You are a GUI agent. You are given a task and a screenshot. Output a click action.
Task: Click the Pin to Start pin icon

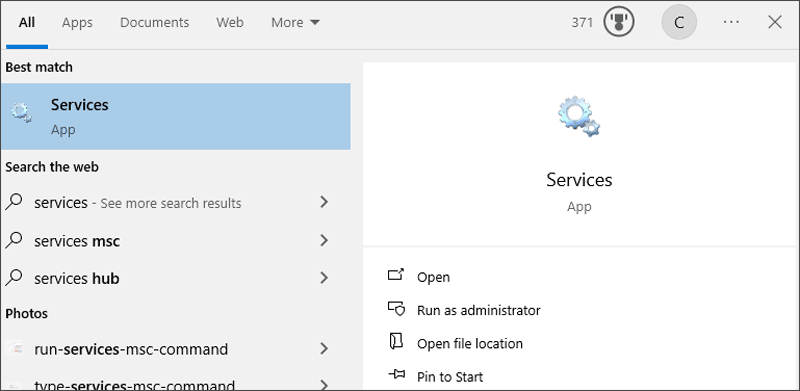[x=396, y=375]
